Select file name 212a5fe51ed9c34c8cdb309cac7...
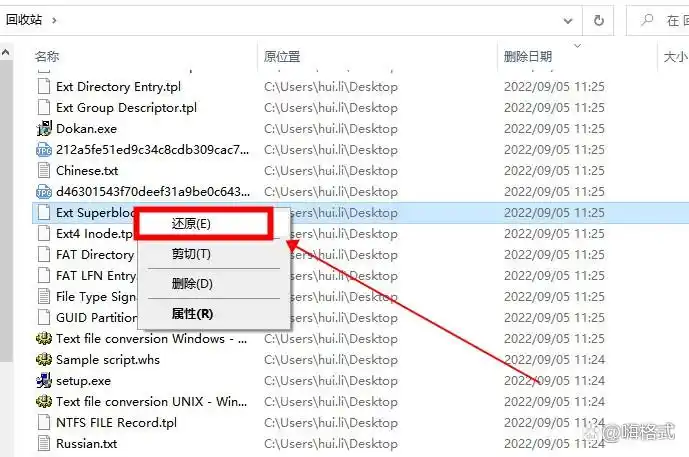Viewport: 689px width, 457px height. click(x=152, y=150)
